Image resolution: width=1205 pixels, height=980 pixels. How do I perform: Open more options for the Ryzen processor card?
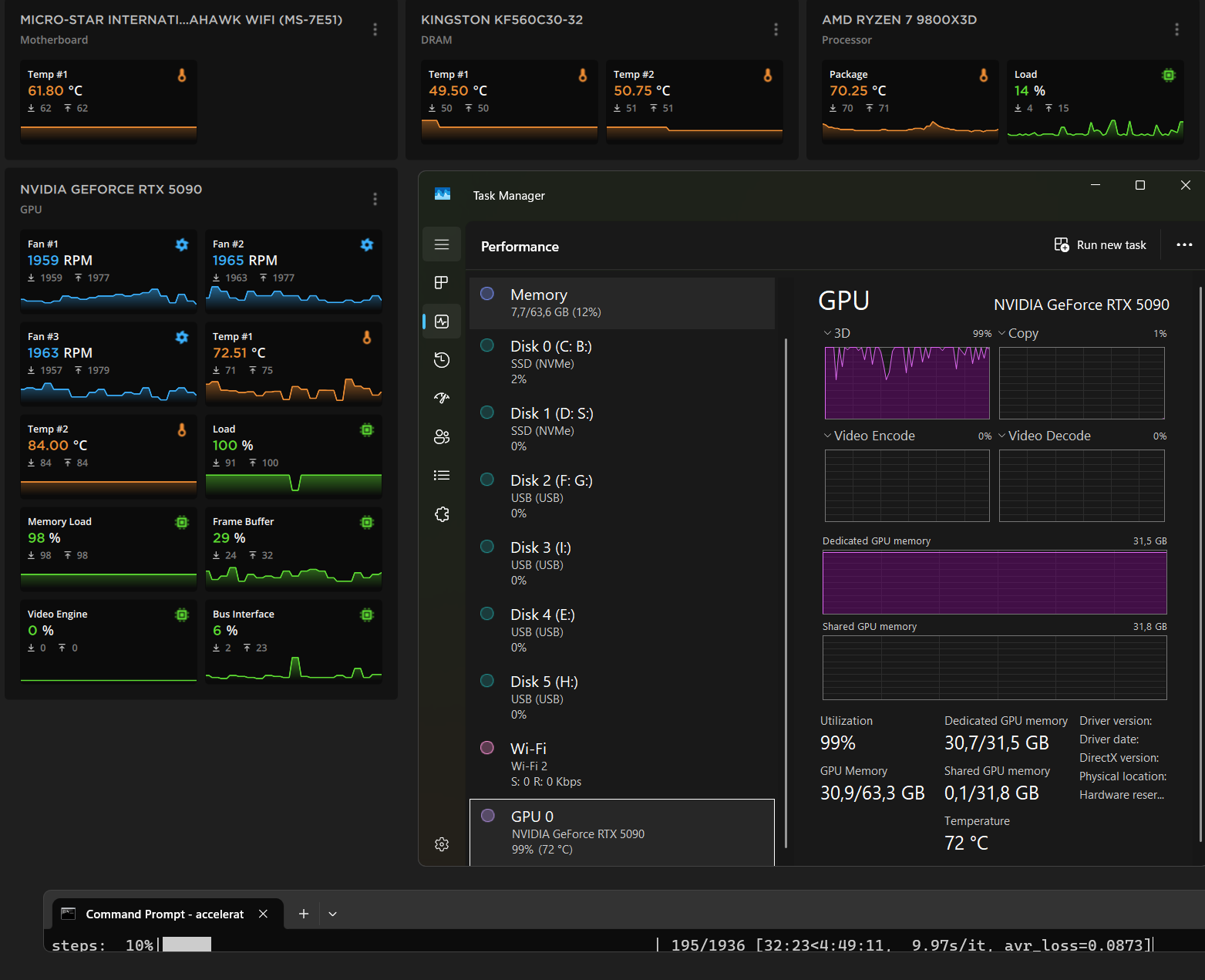click(x=1176, y=29)
